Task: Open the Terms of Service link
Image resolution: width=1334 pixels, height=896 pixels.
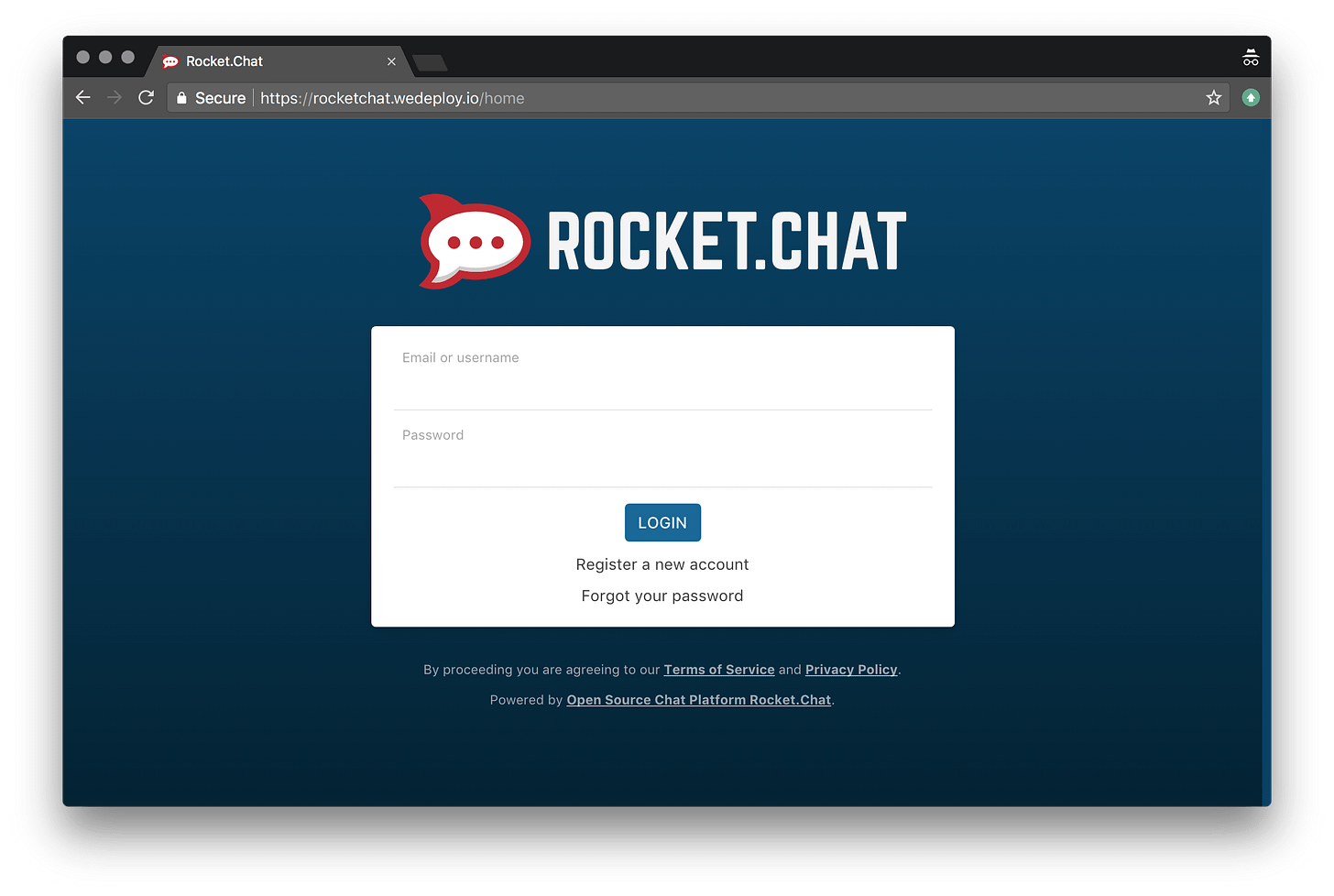Action: 719,670
